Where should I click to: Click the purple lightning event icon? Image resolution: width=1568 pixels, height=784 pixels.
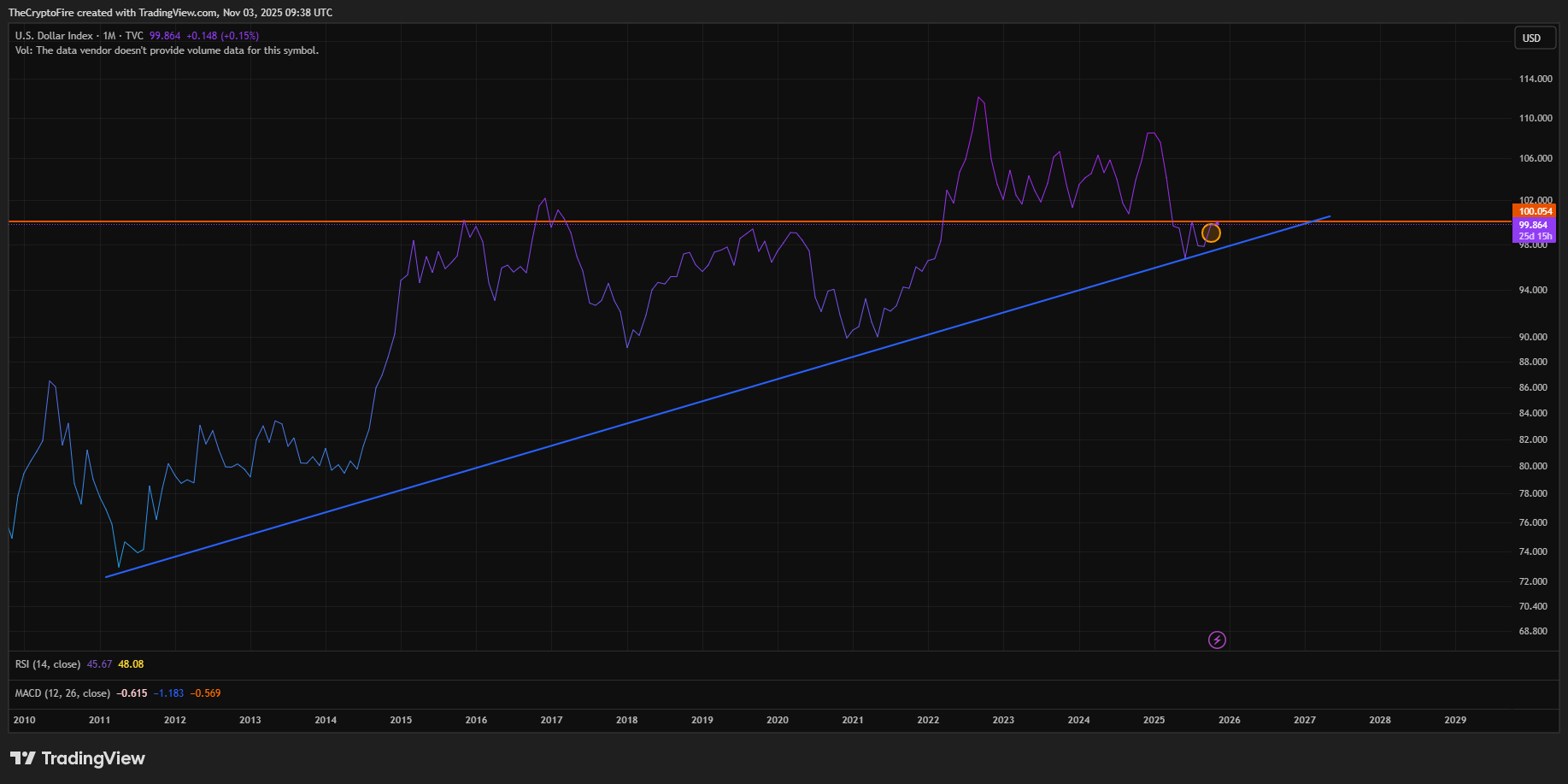1217,640
